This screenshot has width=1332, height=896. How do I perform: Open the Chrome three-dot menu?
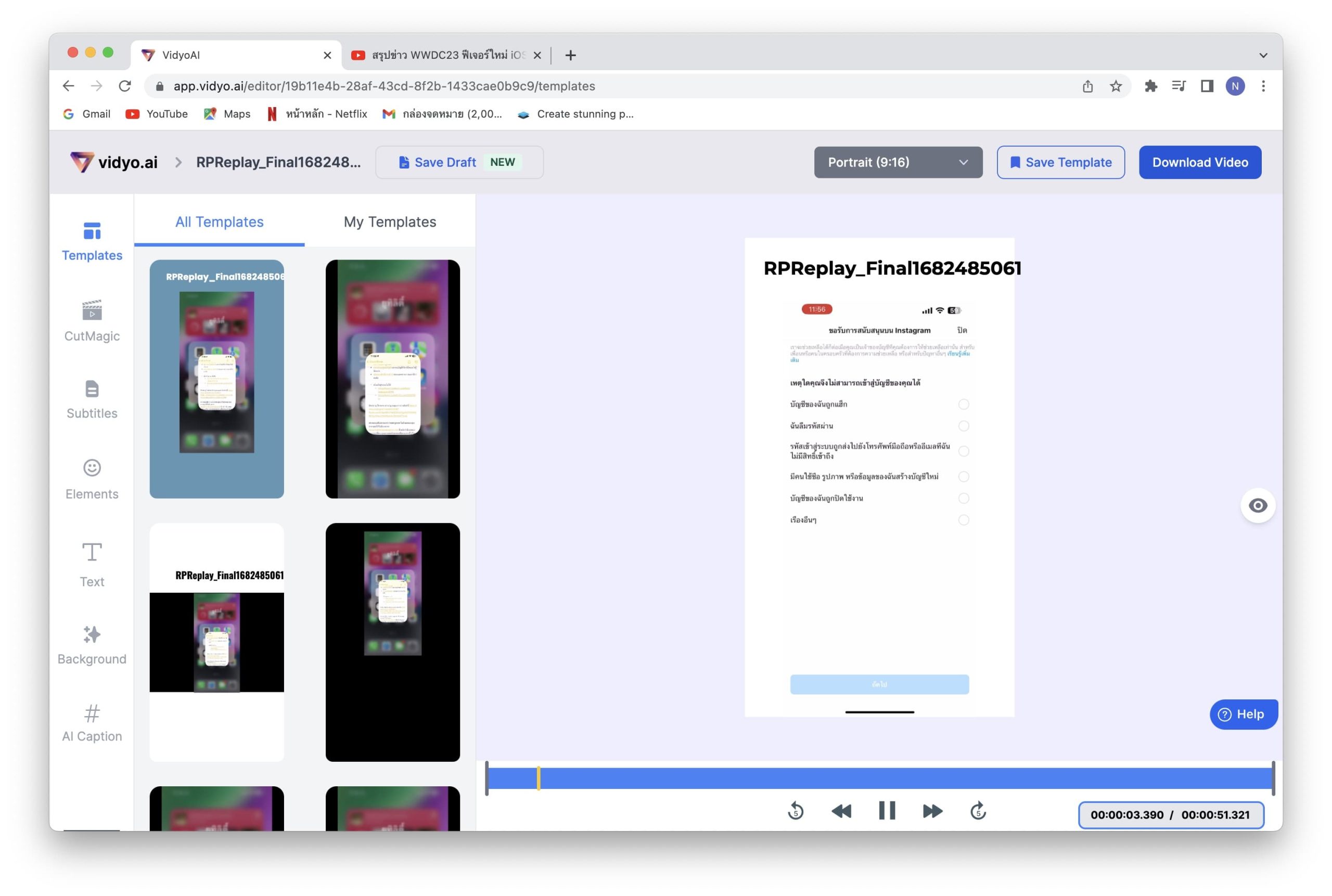[1263, 86]
